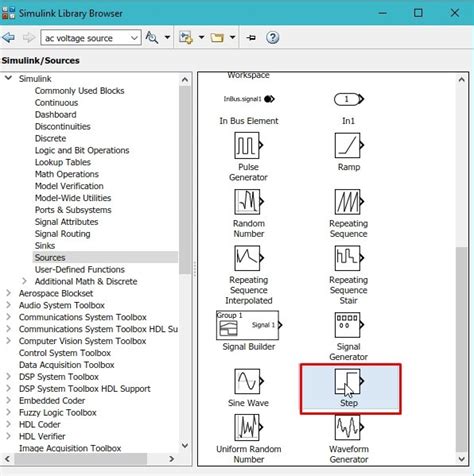Click the block pane vertical scrollbar
474x476 pixels.
[461, 349]
